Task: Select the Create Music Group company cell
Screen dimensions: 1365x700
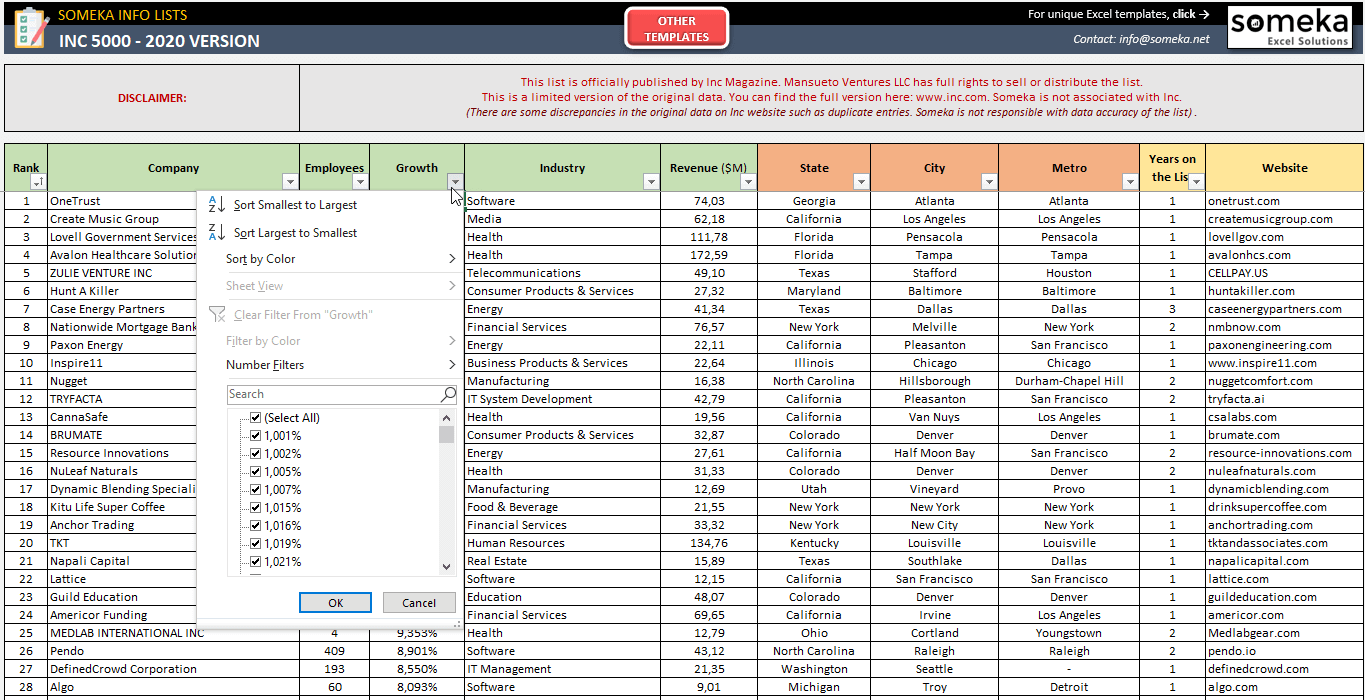Action: click(122, 219)
